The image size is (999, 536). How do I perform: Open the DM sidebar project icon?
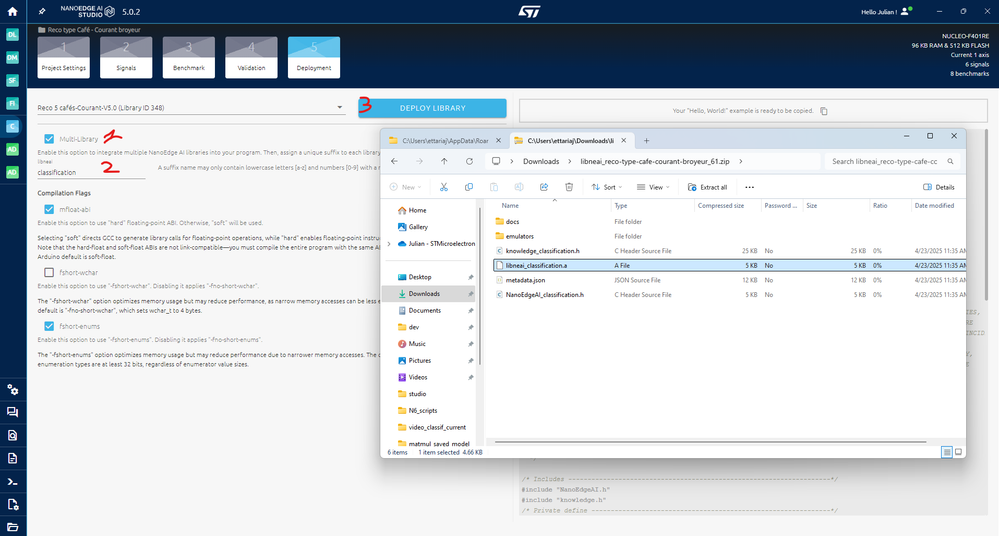pos(12,57)
